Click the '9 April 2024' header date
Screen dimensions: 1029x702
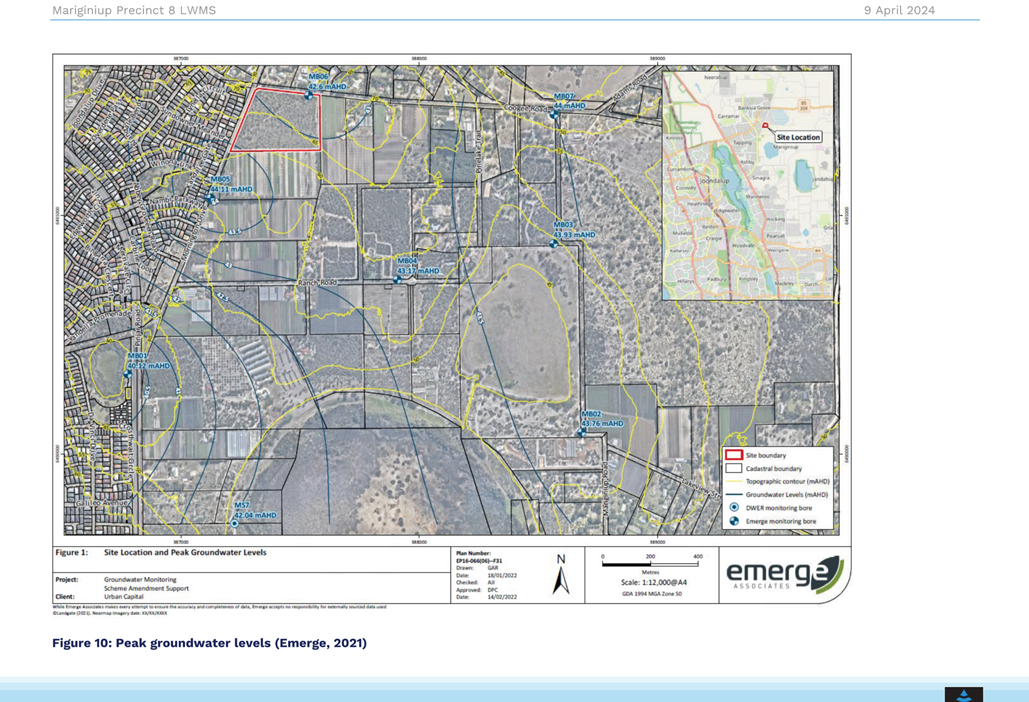point(899,10)
